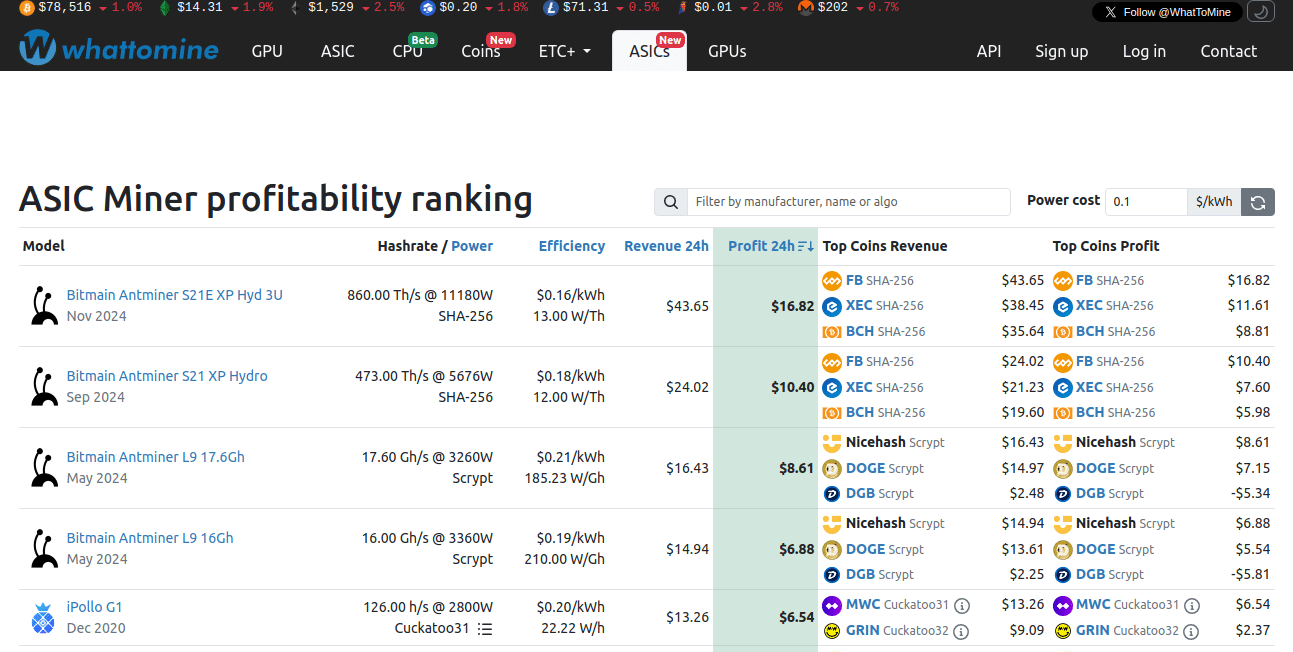Toggle dark mode with the moon icon

(x=1261, y=12)
